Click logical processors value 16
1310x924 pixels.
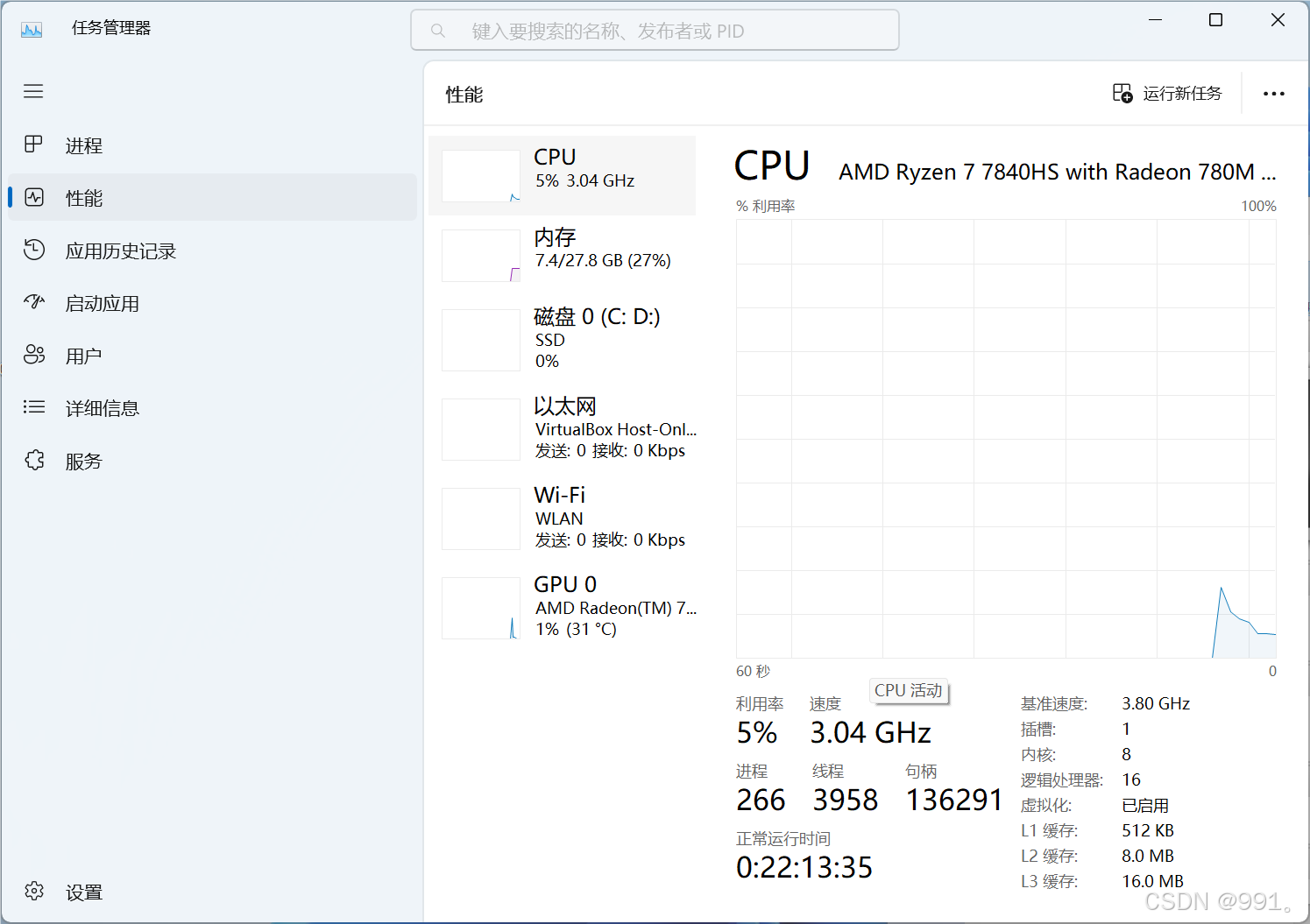[1131, 779]
